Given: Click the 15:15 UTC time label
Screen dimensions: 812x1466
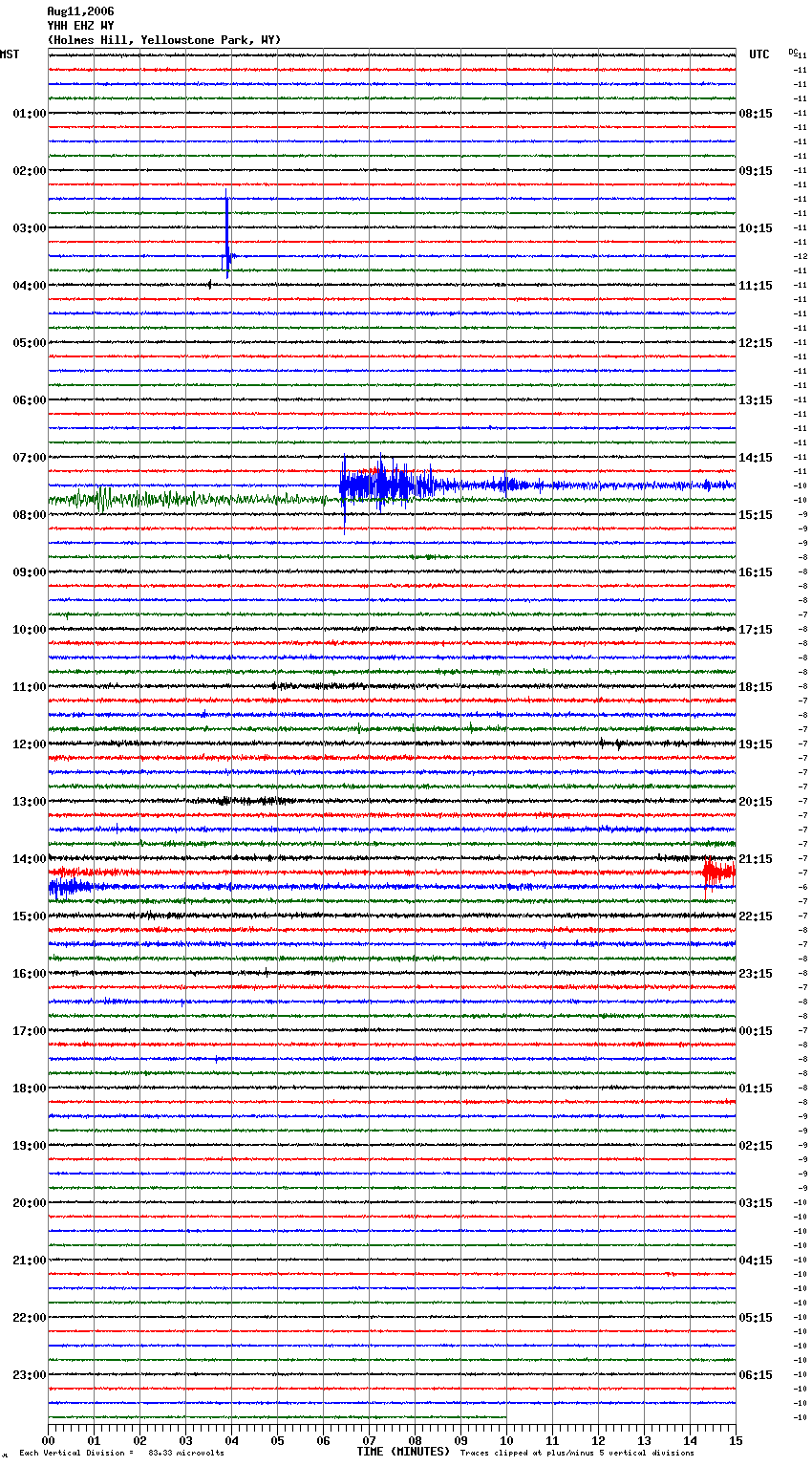Looking at the screenshot, I should point(756,515).
